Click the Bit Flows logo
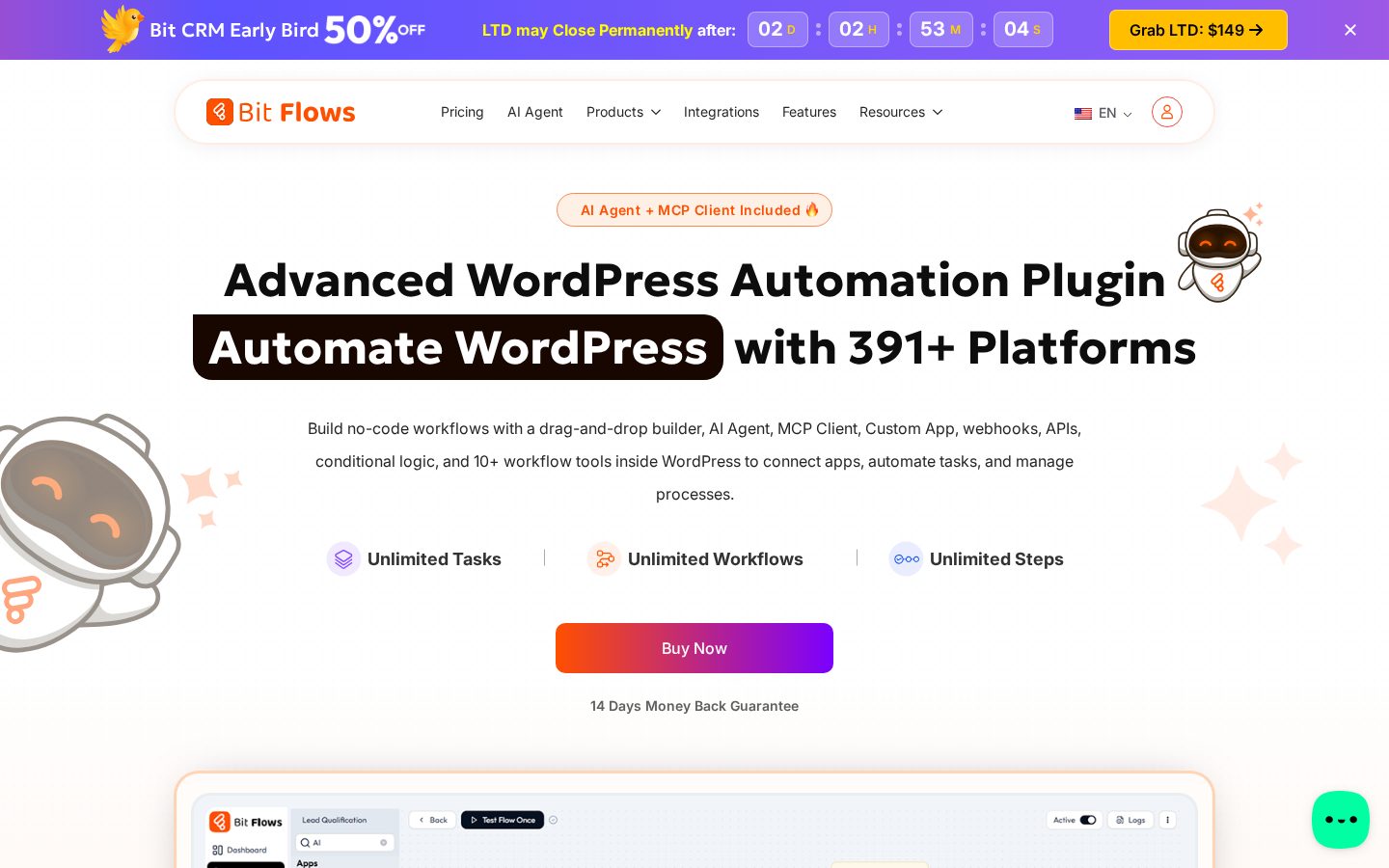Image resolution: width=1389 pixels, height=868 pixels. click(281, 112)
